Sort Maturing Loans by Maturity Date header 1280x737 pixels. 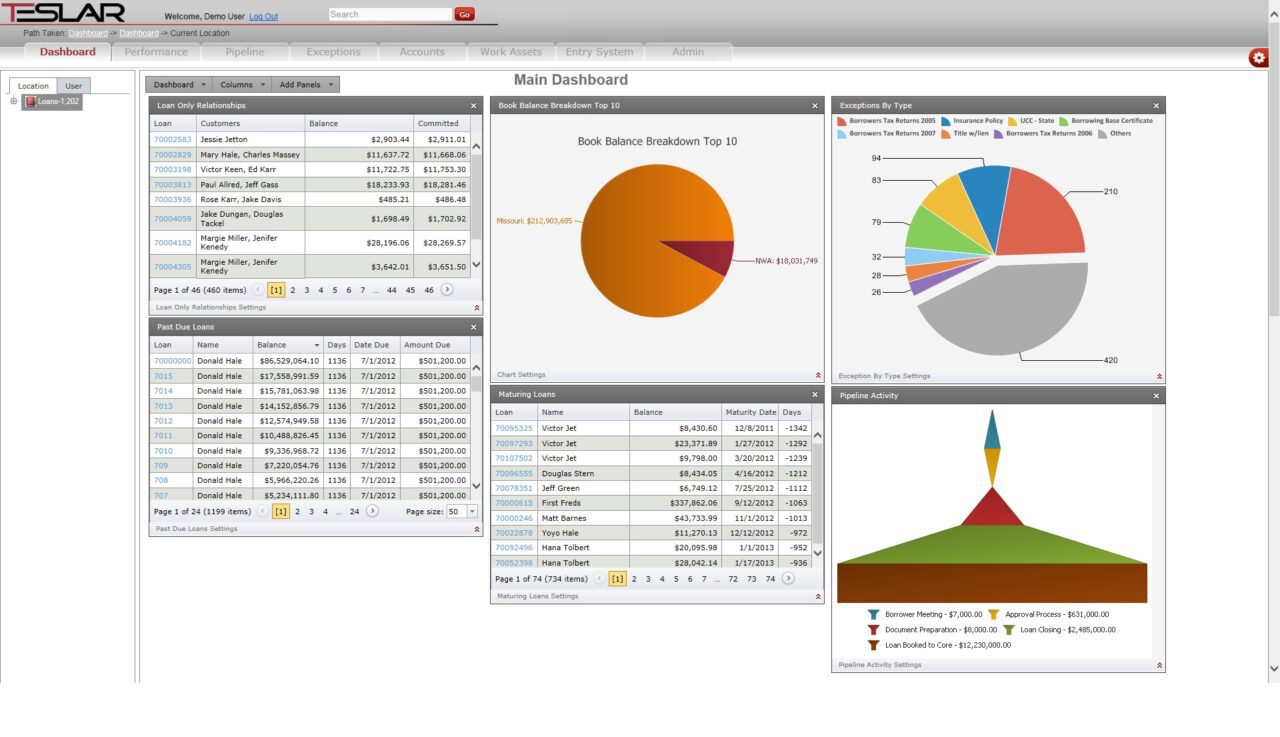pyautogui.click(x=750, y=412)
